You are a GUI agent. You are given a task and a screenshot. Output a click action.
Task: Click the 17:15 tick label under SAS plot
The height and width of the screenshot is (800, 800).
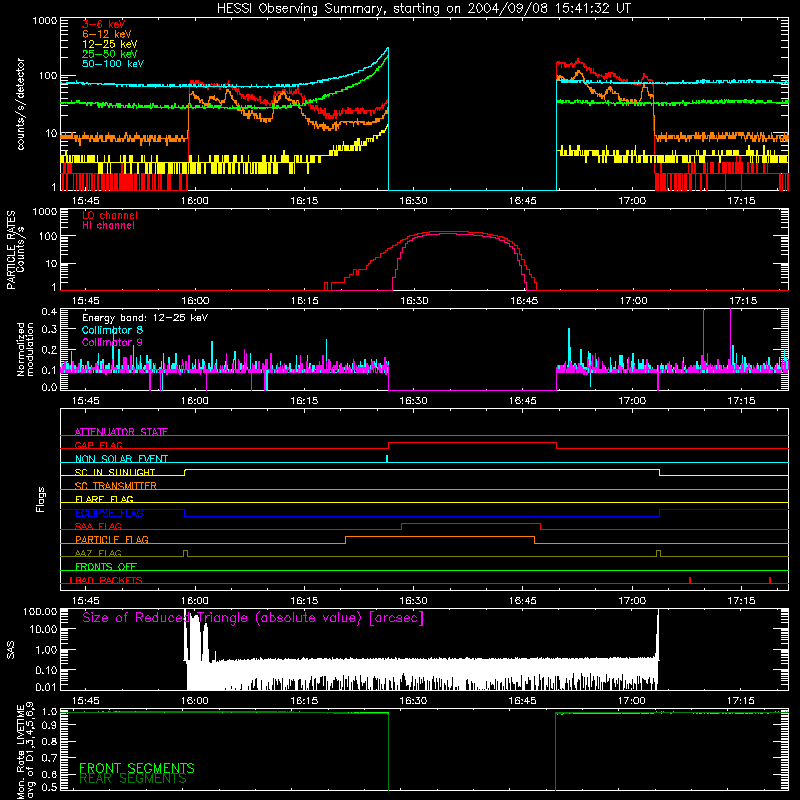click(x=741, y=701)
